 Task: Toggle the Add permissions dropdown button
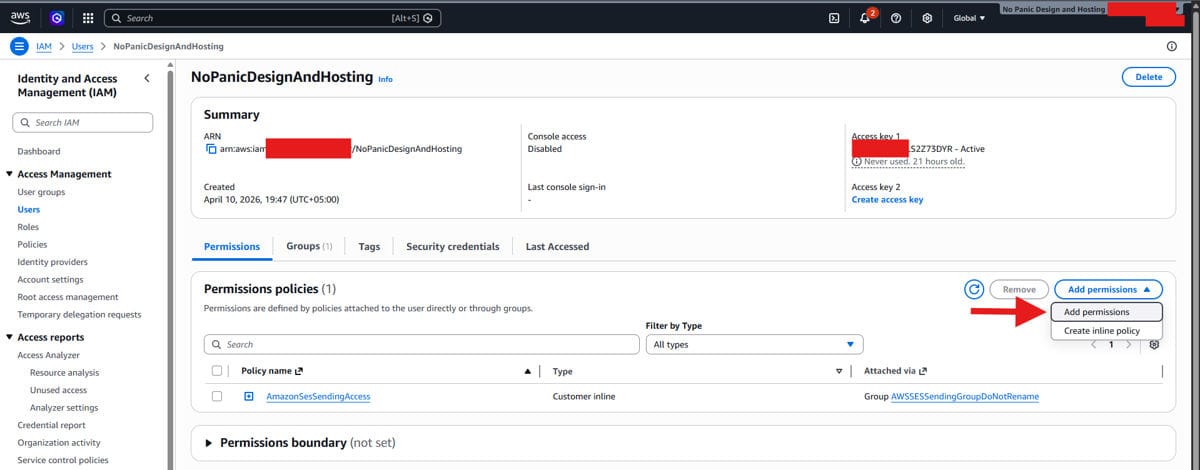point(1109,289)
